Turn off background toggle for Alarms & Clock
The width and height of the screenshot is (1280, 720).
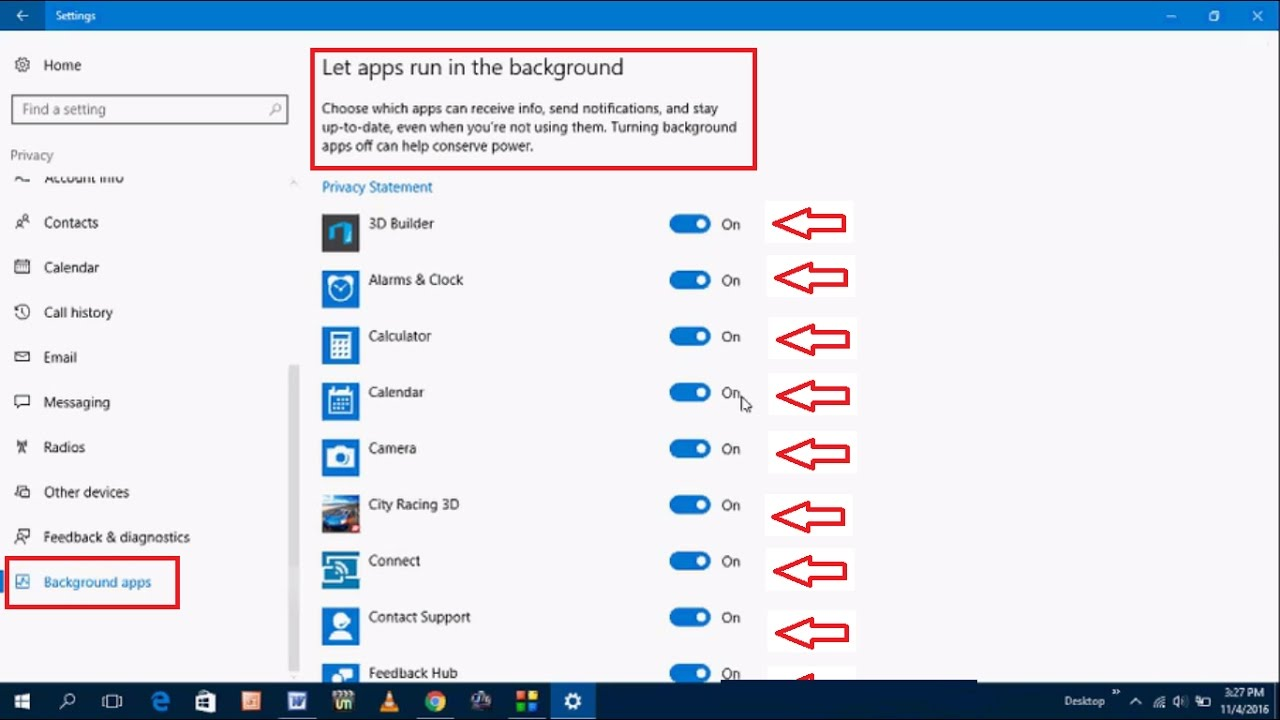690,280
